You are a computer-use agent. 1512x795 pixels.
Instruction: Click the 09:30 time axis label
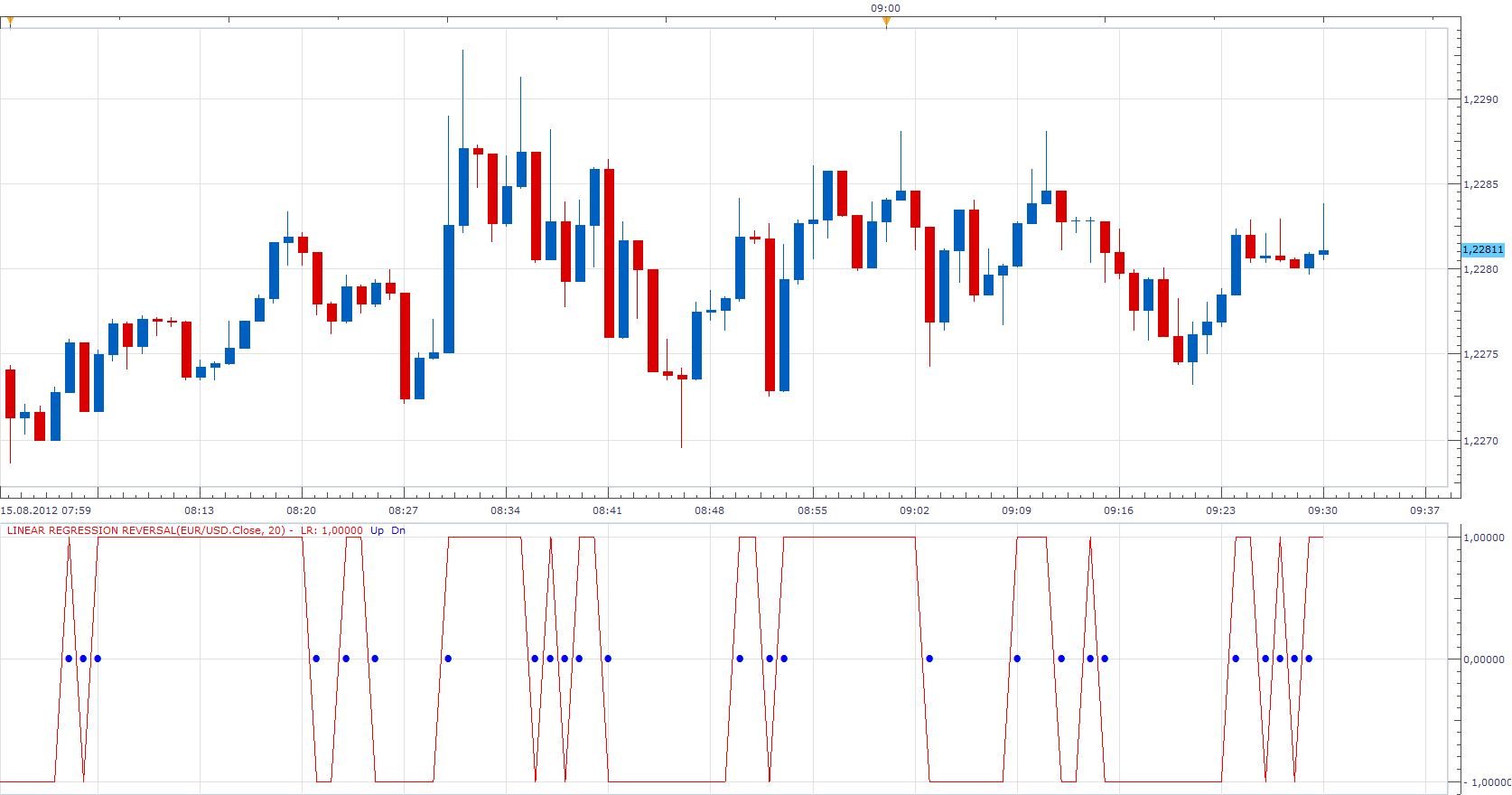[x=1322, y=510]
